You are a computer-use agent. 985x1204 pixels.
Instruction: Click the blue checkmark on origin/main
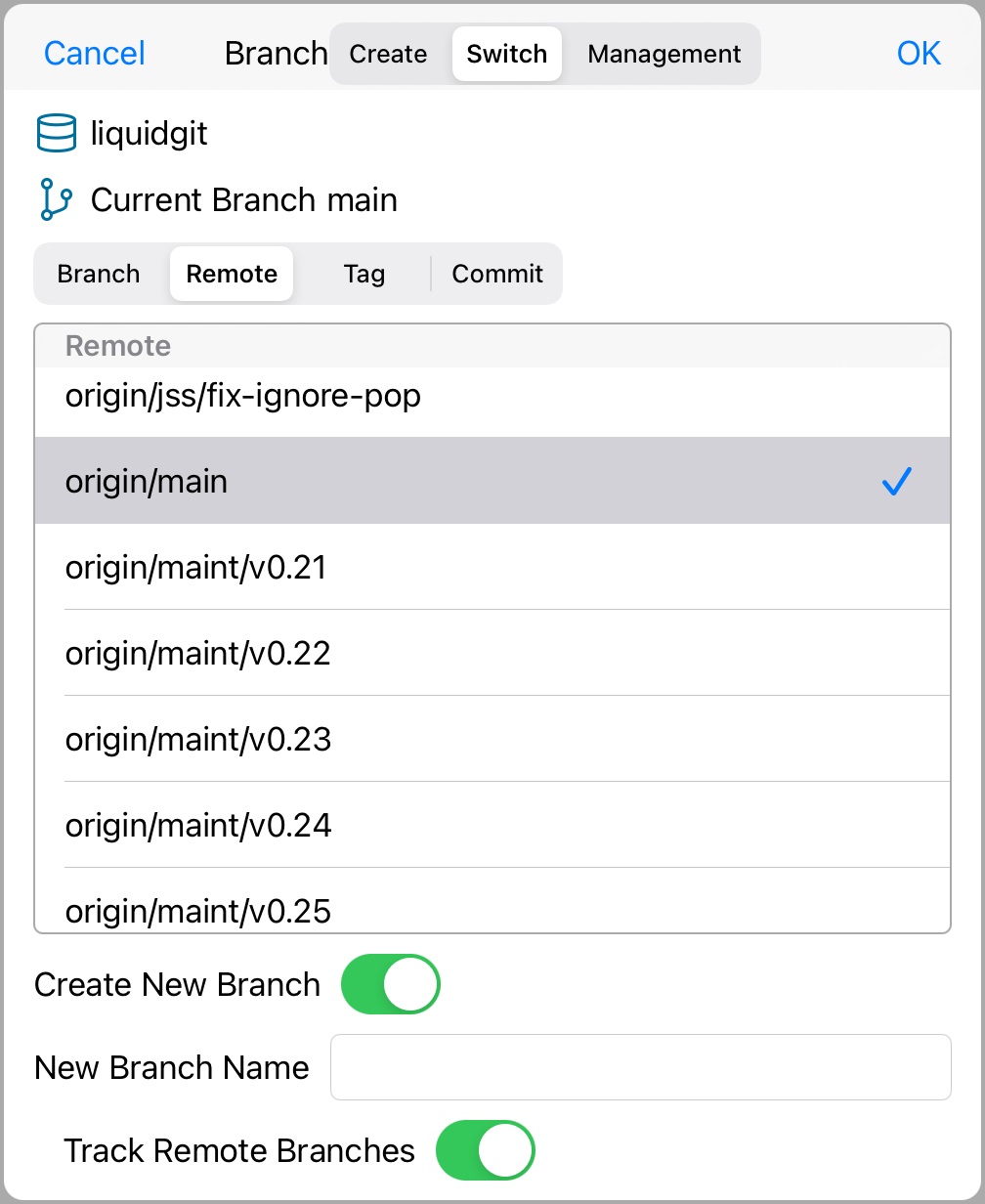[x=896, y=481]
